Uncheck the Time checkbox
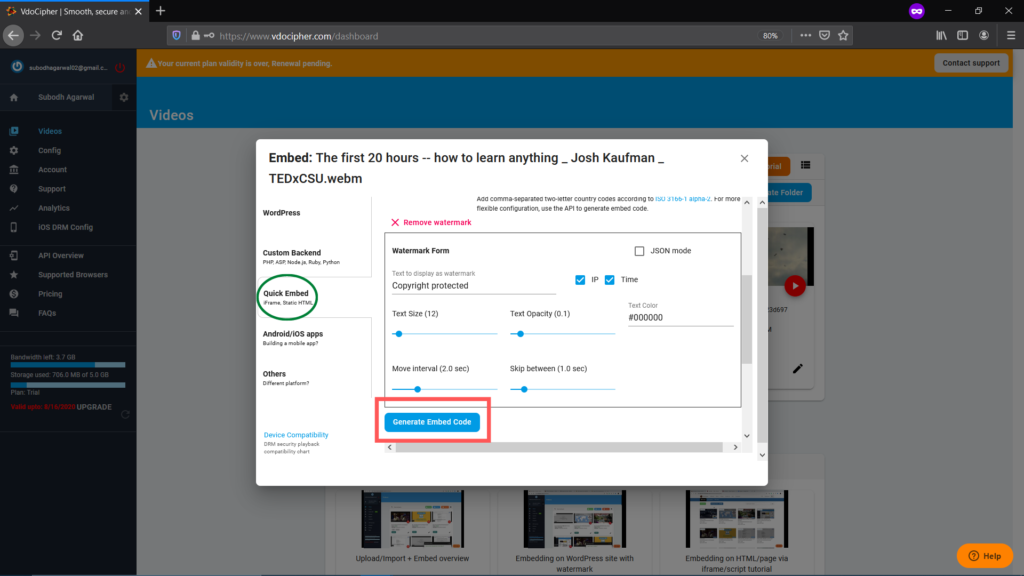This screenshot has height=576, width=1024. click(x=609, y=280)
